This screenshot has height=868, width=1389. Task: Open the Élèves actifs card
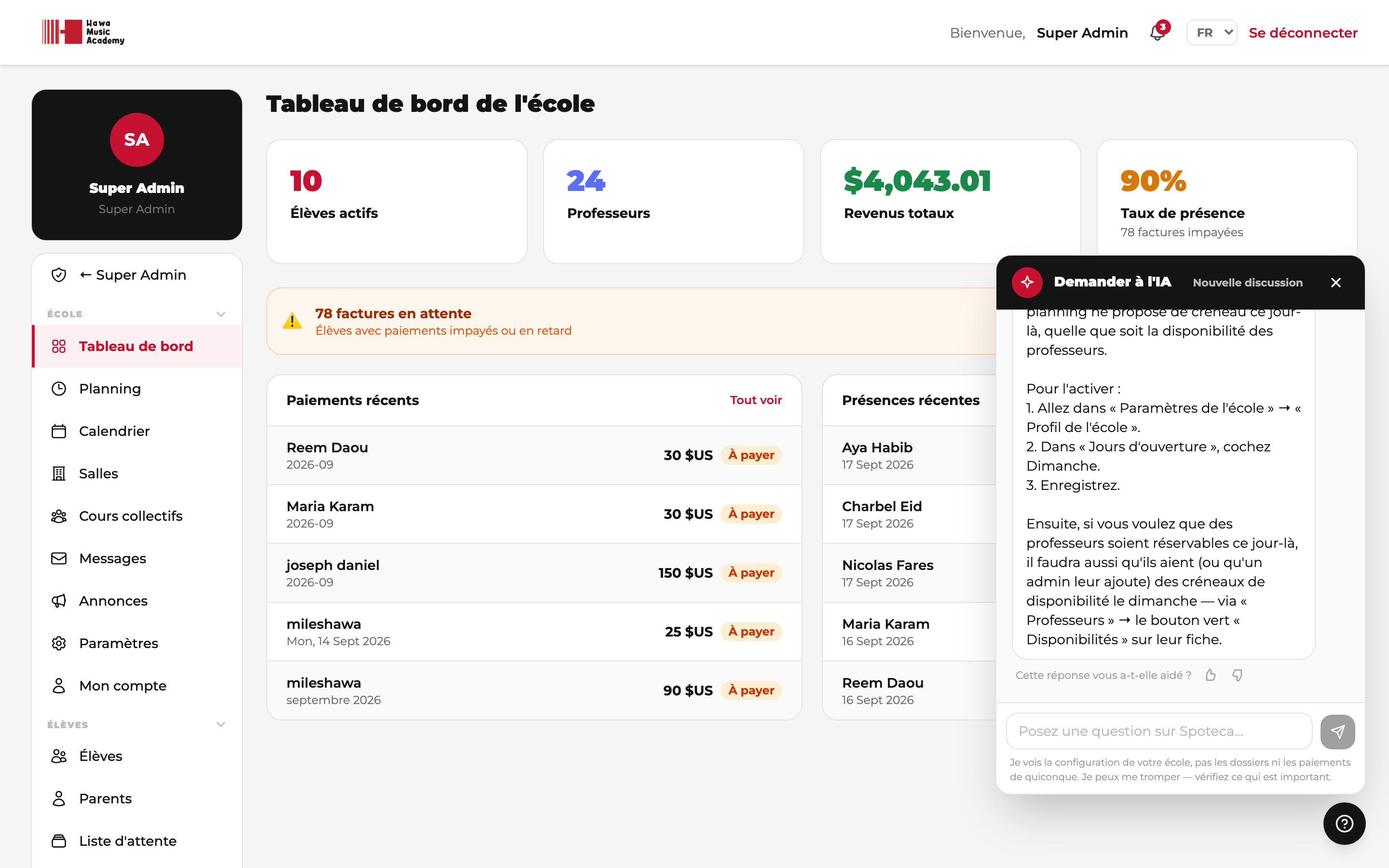(396, 202)
